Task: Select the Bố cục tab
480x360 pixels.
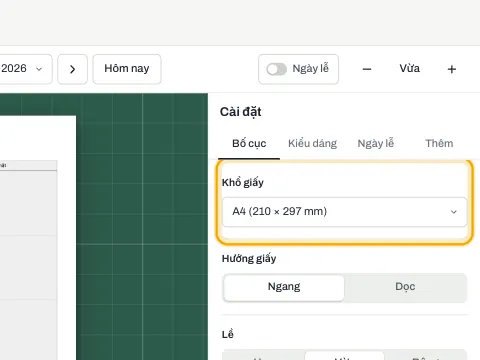Action: [x=249, y=144]
